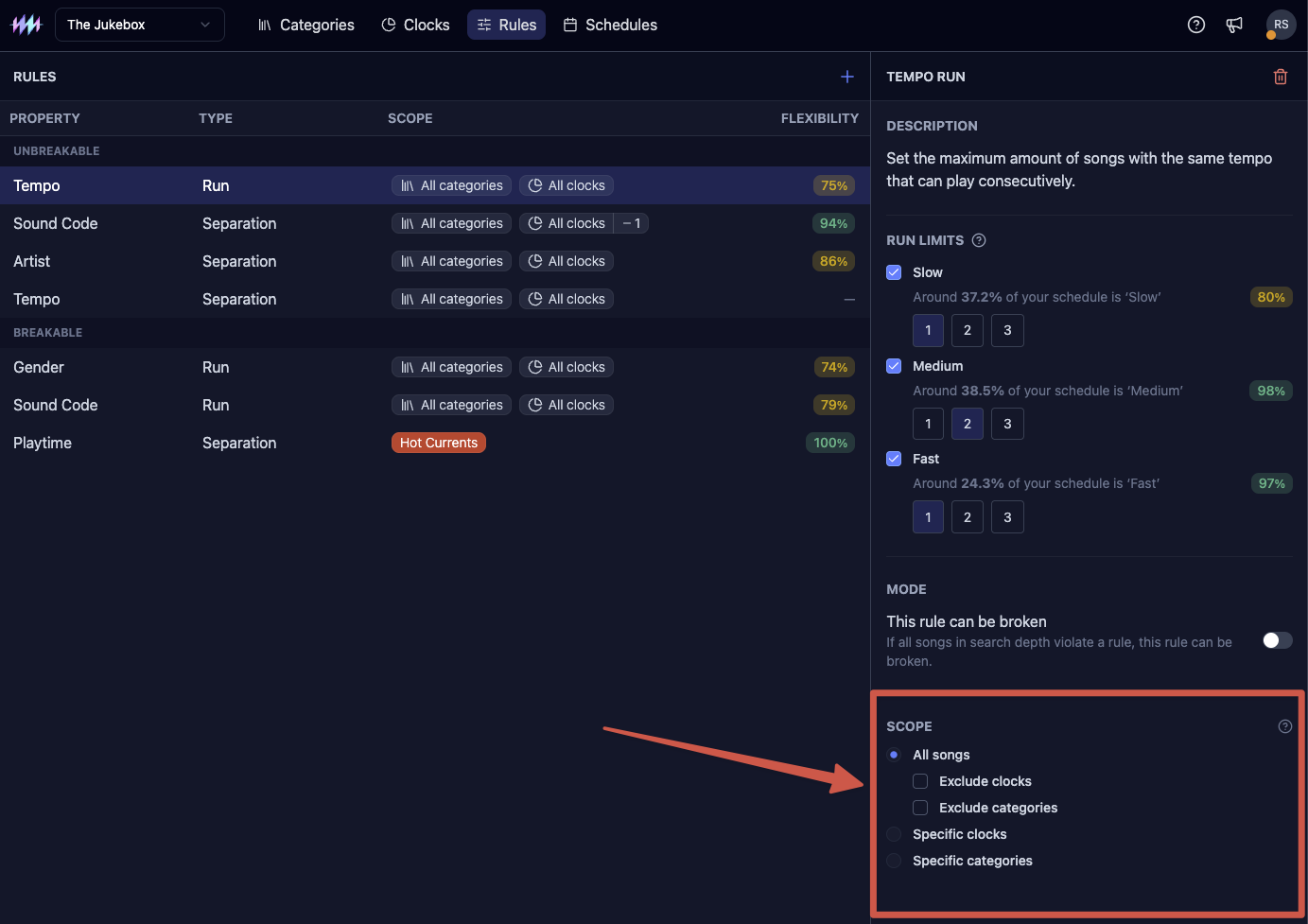The width and height of the screenshot is (1308, 924).
Task: Set Slow run limit to 3
Action: click(1007, 330)
